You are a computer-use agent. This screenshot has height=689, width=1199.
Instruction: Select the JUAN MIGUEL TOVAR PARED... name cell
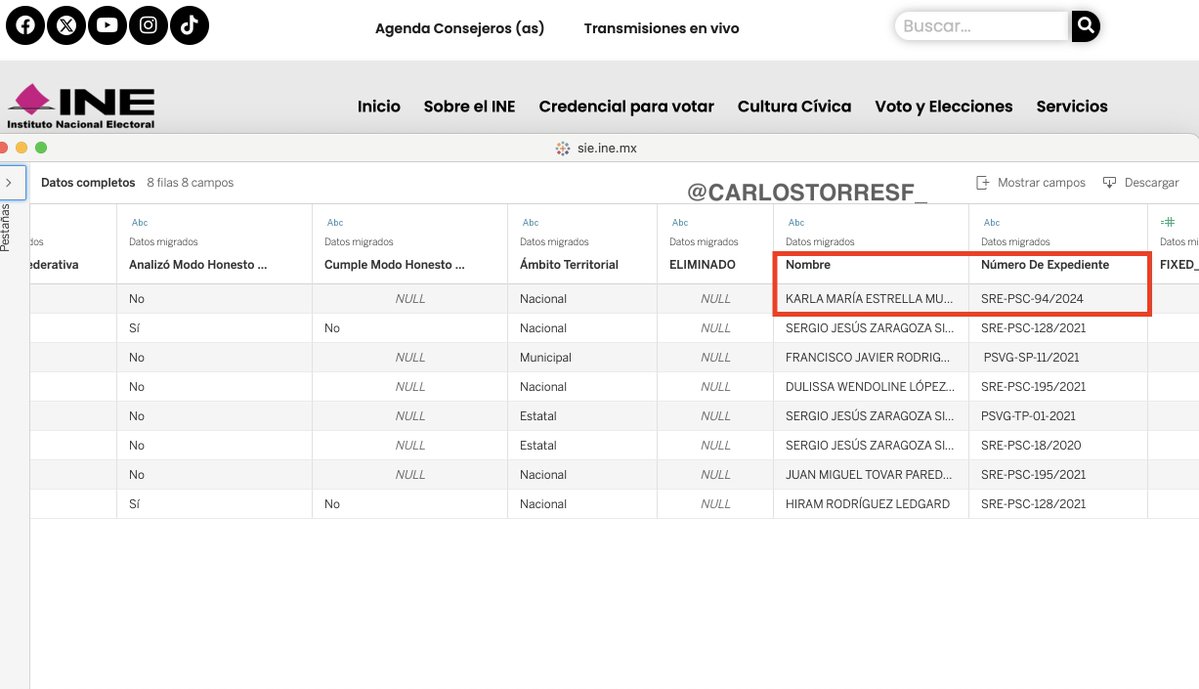coord(869,475)
